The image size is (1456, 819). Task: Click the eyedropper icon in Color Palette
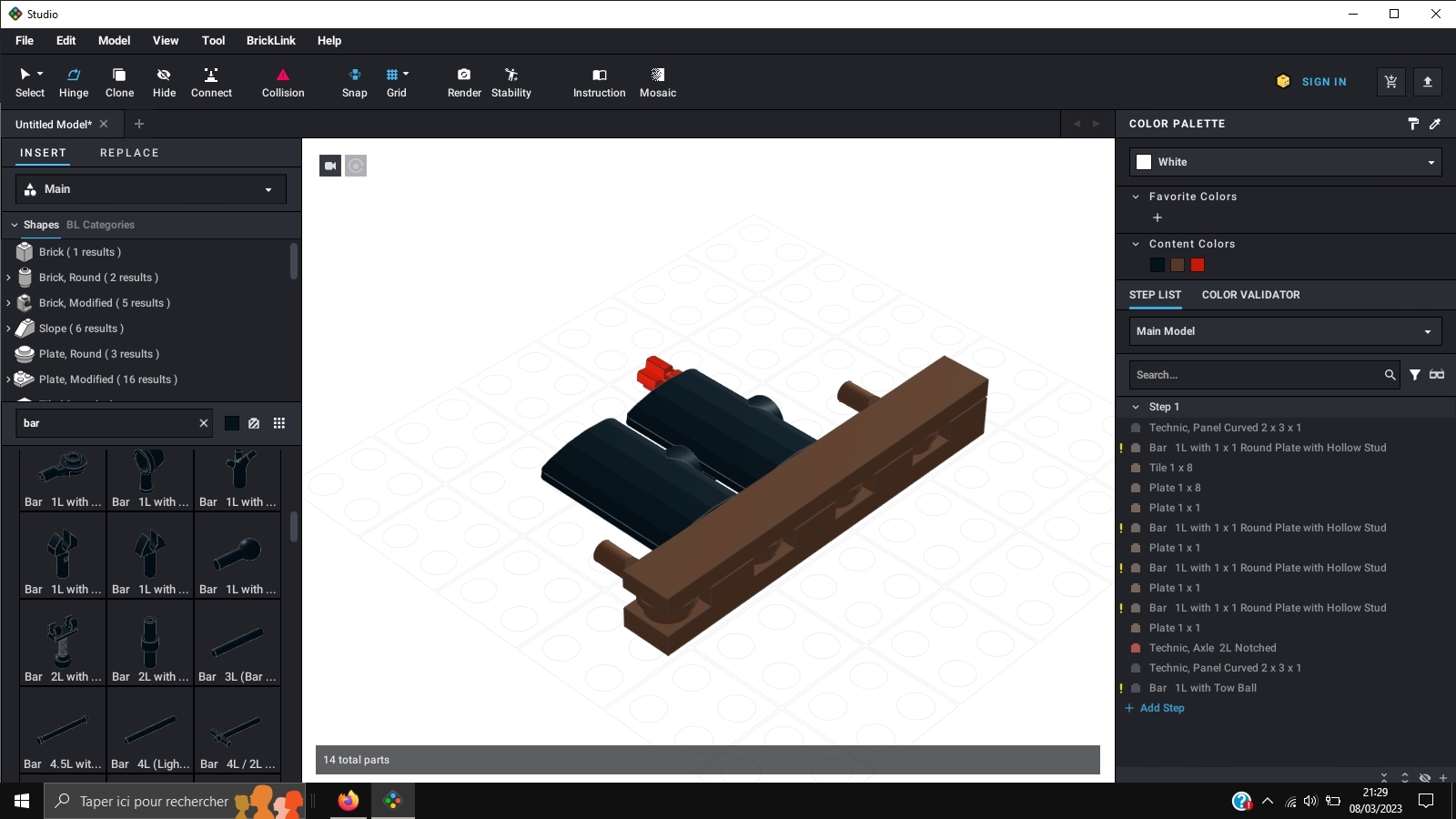click(x=1435, y=124)
